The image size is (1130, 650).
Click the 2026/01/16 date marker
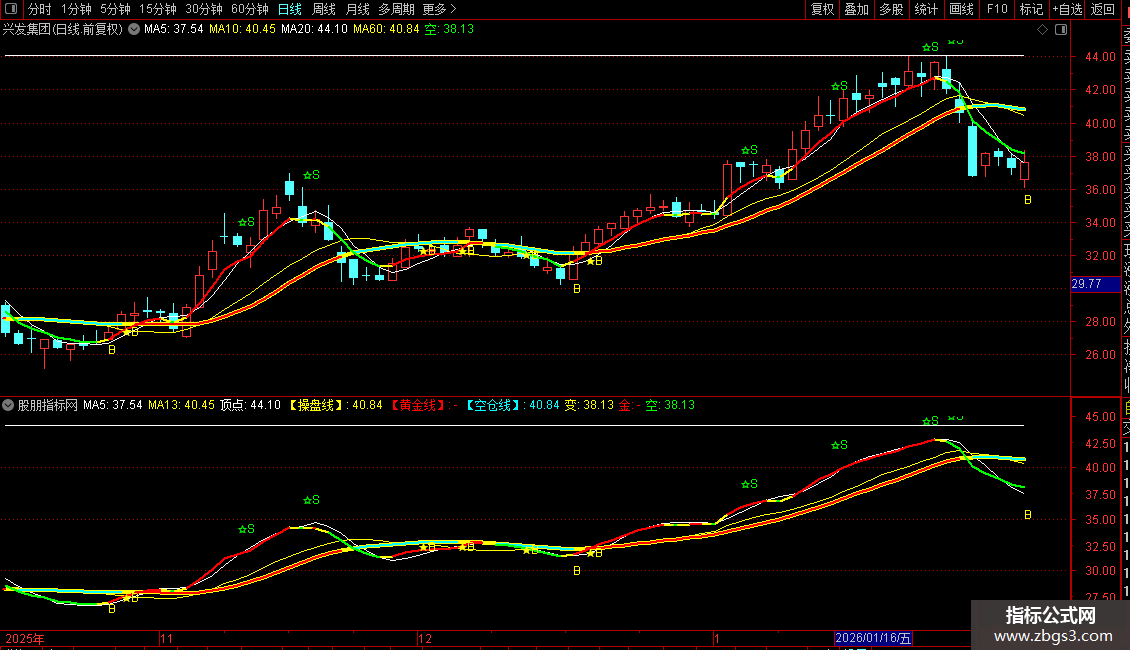pos(873,638)
